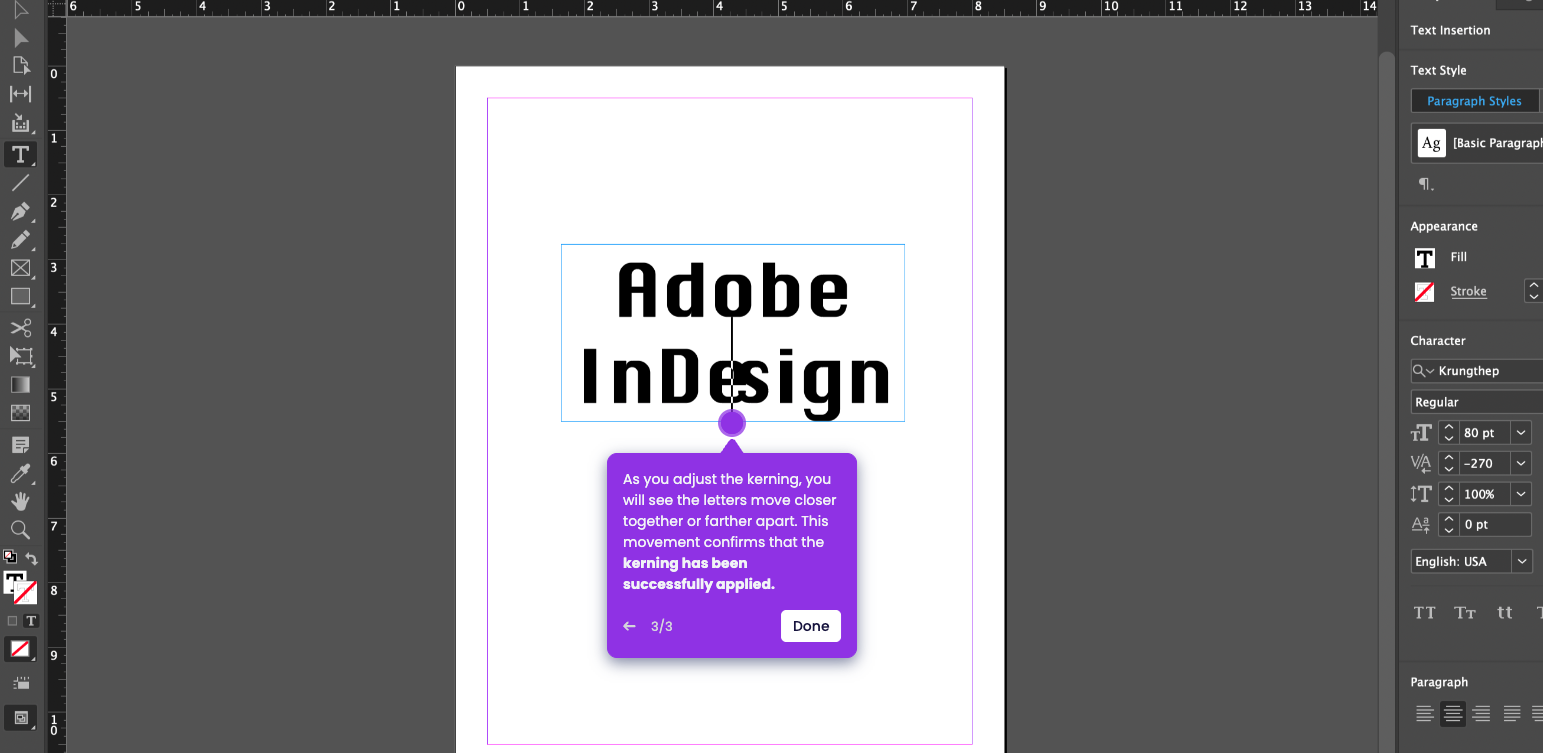This screenshot has width=1543, height=753.
Task: Open screen mode button at toolbar bottom
Action: (x=20, y=717)
